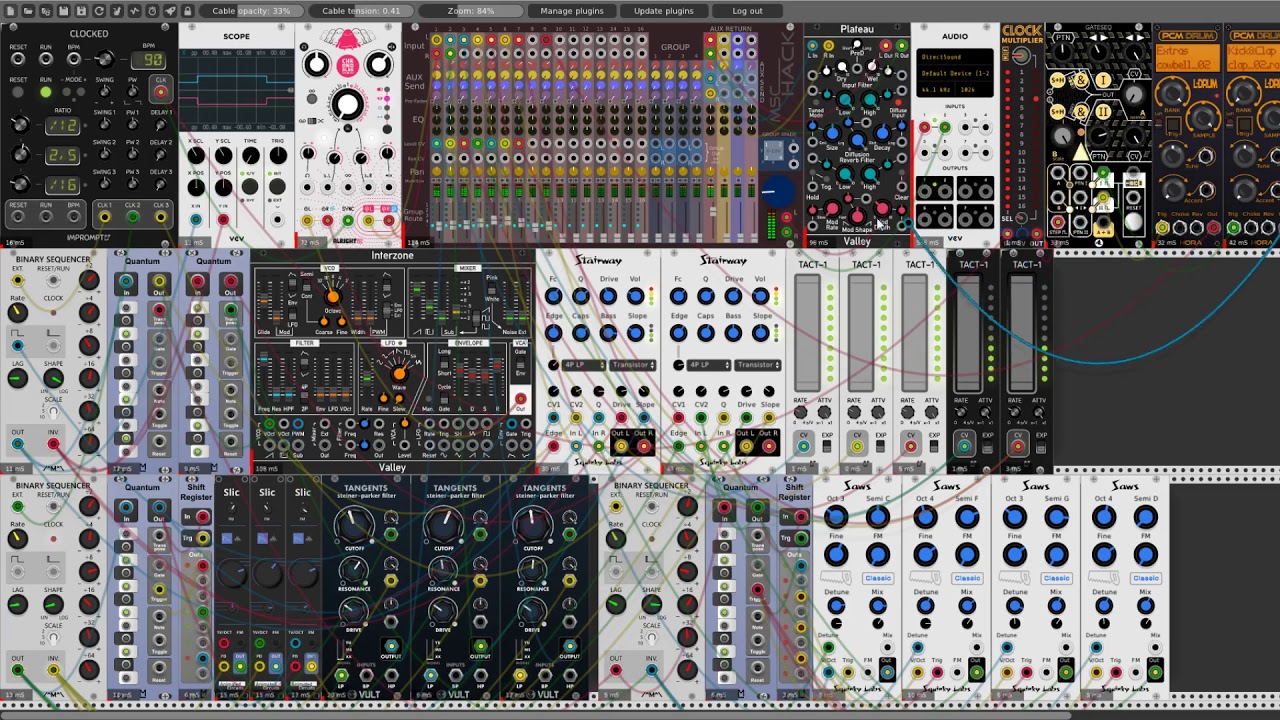The width and height of the screenshot is (1280, 720).
Task: Toggle the X/Y mode button on Scope
Action: tap(250, 186)
